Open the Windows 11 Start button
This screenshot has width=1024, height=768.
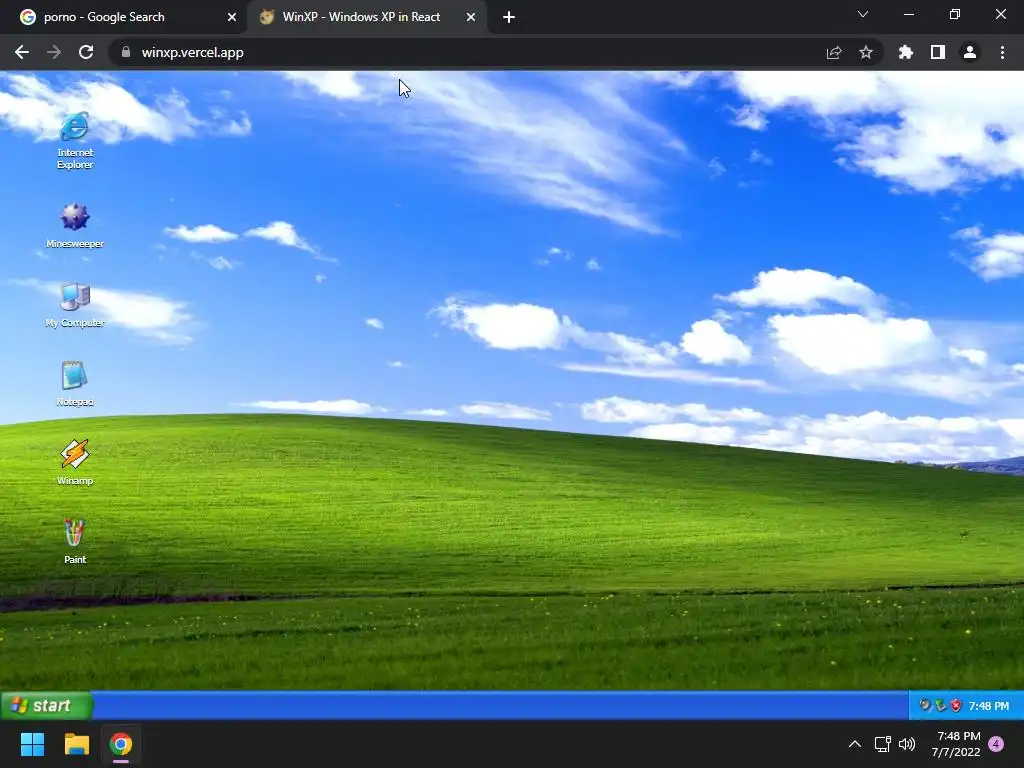pos(32,744)
